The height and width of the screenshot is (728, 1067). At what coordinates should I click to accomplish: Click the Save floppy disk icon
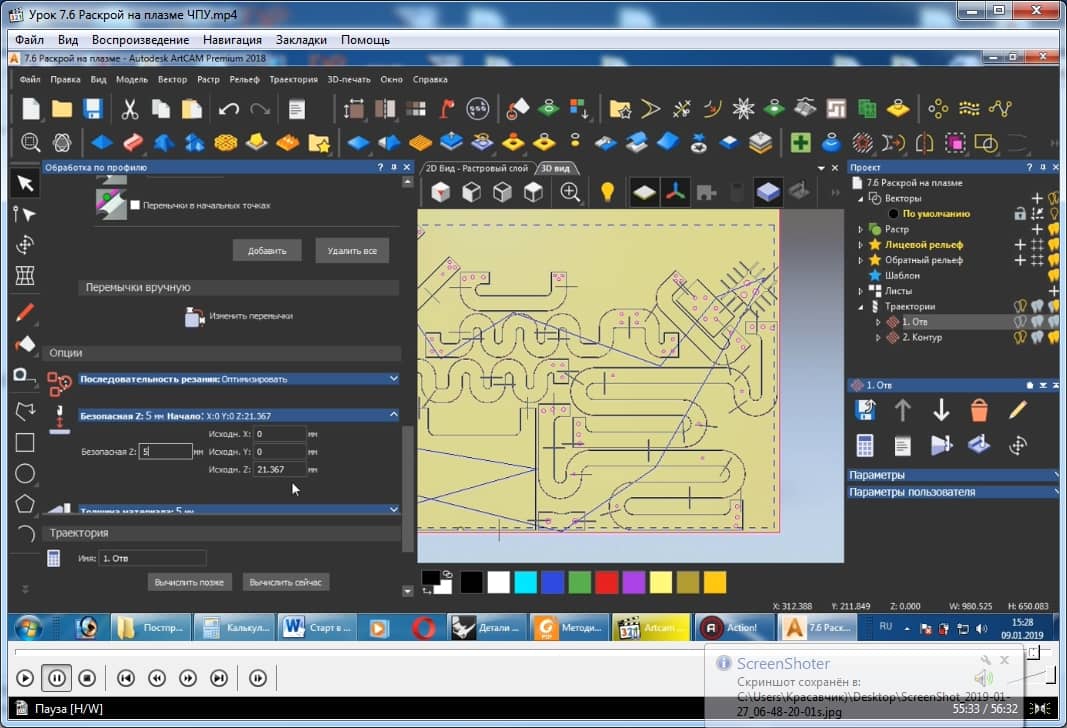(93, 109)
